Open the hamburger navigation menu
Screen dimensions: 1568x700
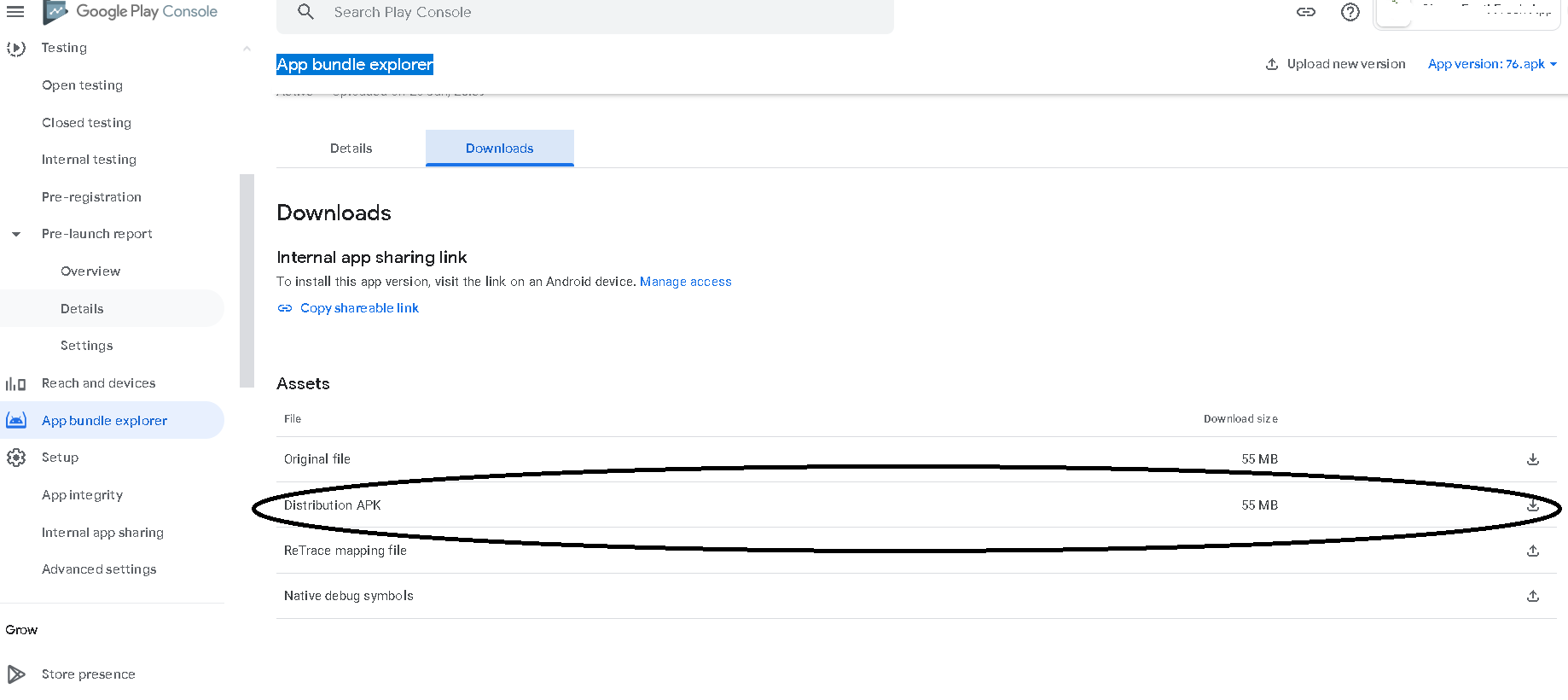point(15,12)
